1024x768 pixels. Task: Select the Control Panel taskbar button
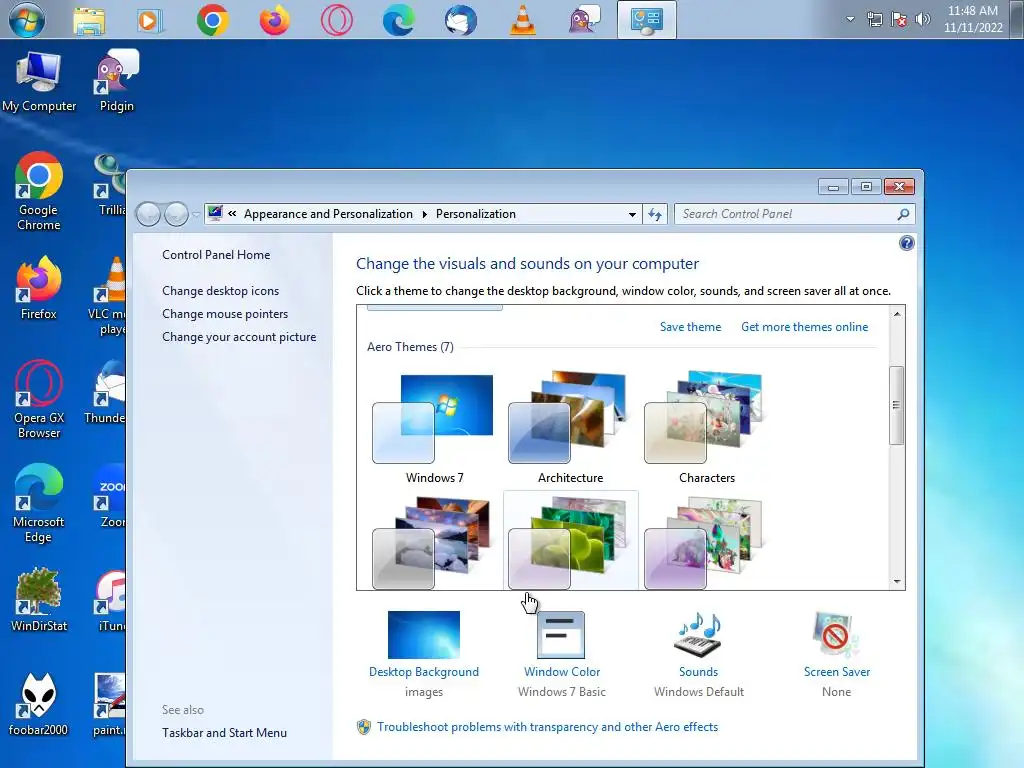pyautogui.click(x=647, y=20)
